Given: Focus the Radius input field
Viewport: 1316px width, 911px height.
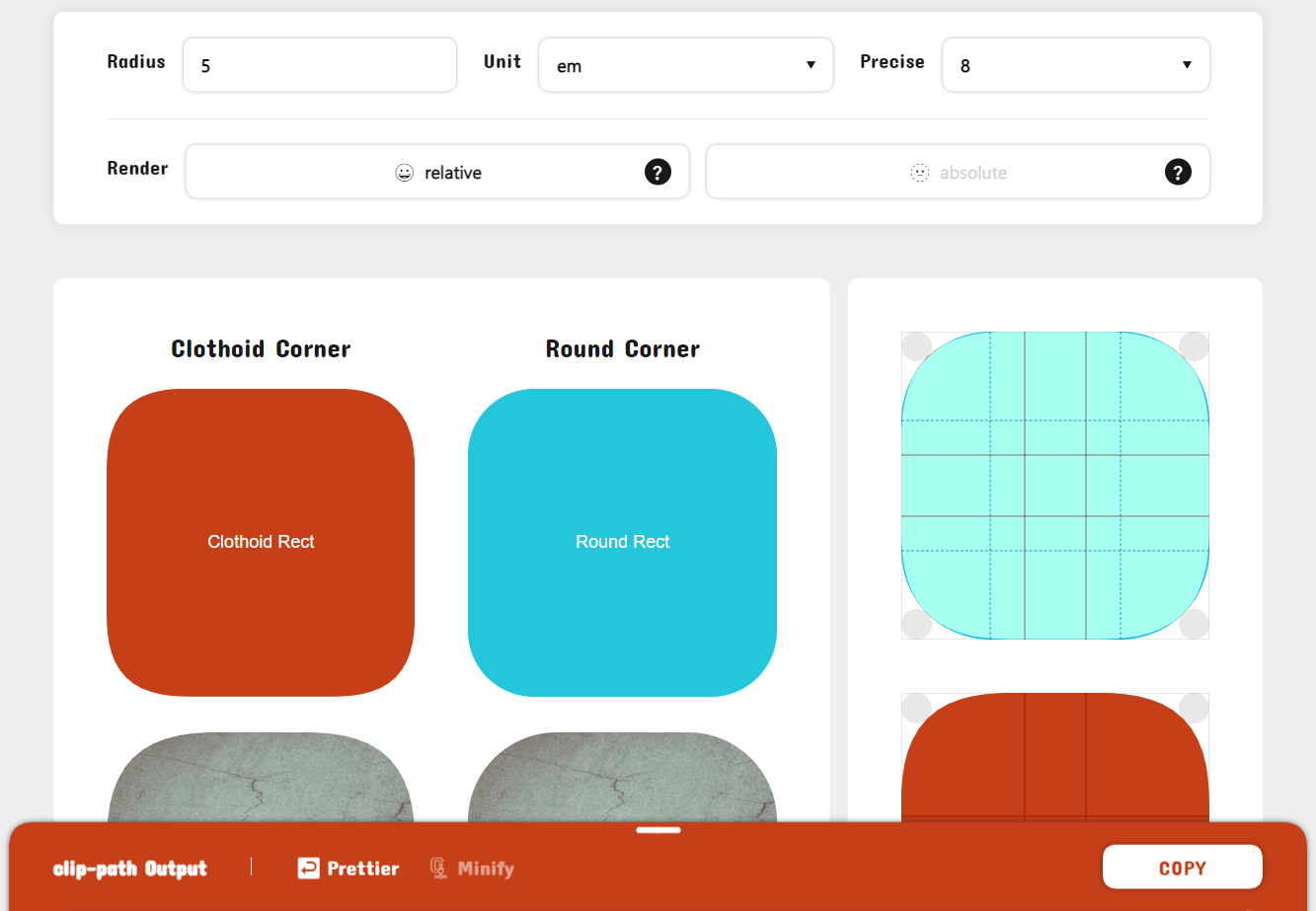Looking at the screenshot, I should pos(319,65).
